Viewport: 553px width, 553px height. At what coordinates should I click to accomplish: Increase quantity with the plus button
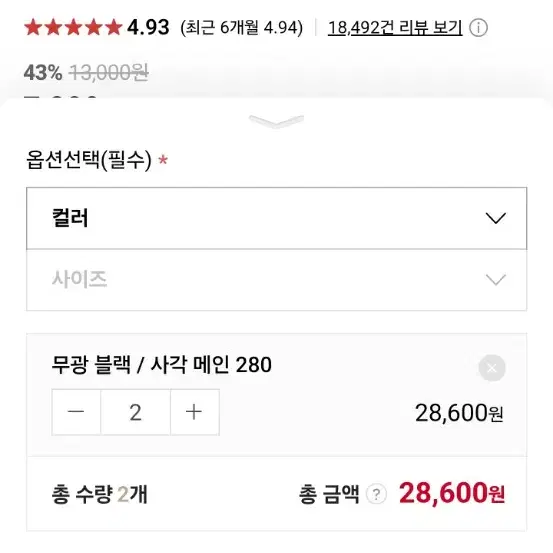[x=194, y=412]
